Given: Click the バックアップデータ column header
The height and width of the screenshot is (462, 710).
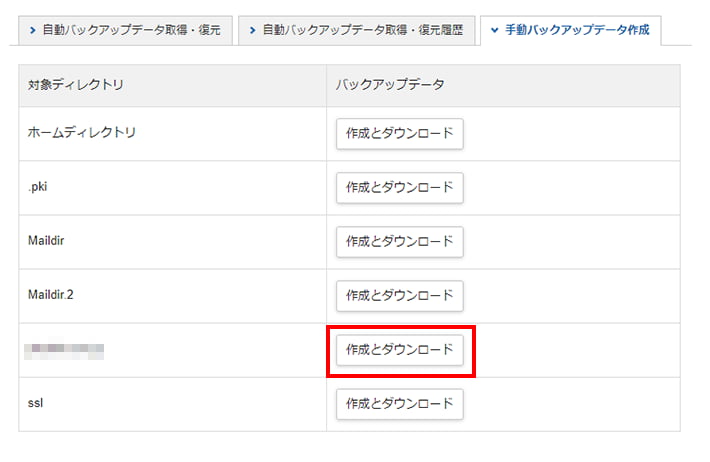Looking at the screenshot, I should 390,86.
